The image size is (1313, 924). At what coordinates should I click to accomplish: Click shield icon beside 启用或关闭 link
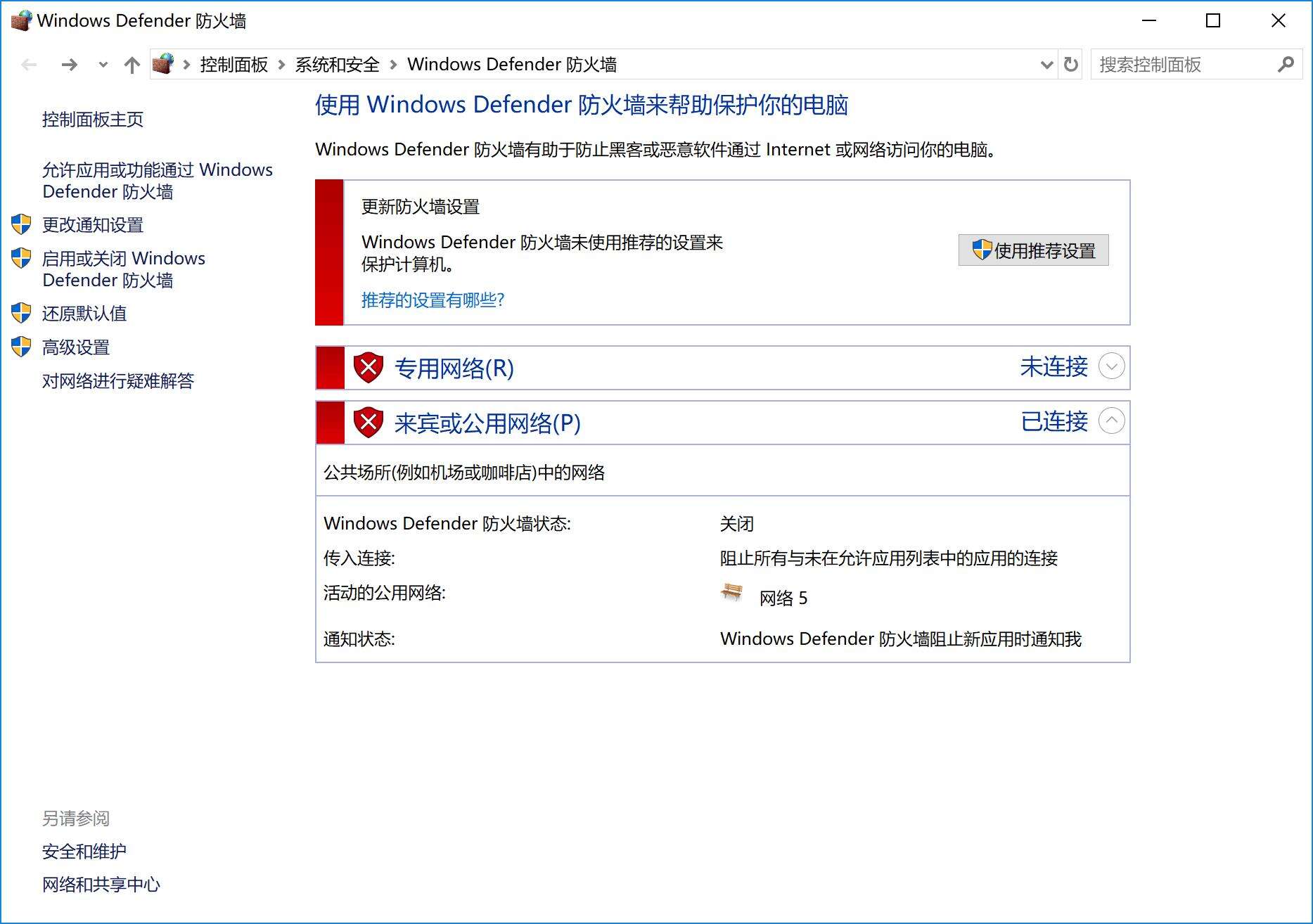click(x=22, y=258)
